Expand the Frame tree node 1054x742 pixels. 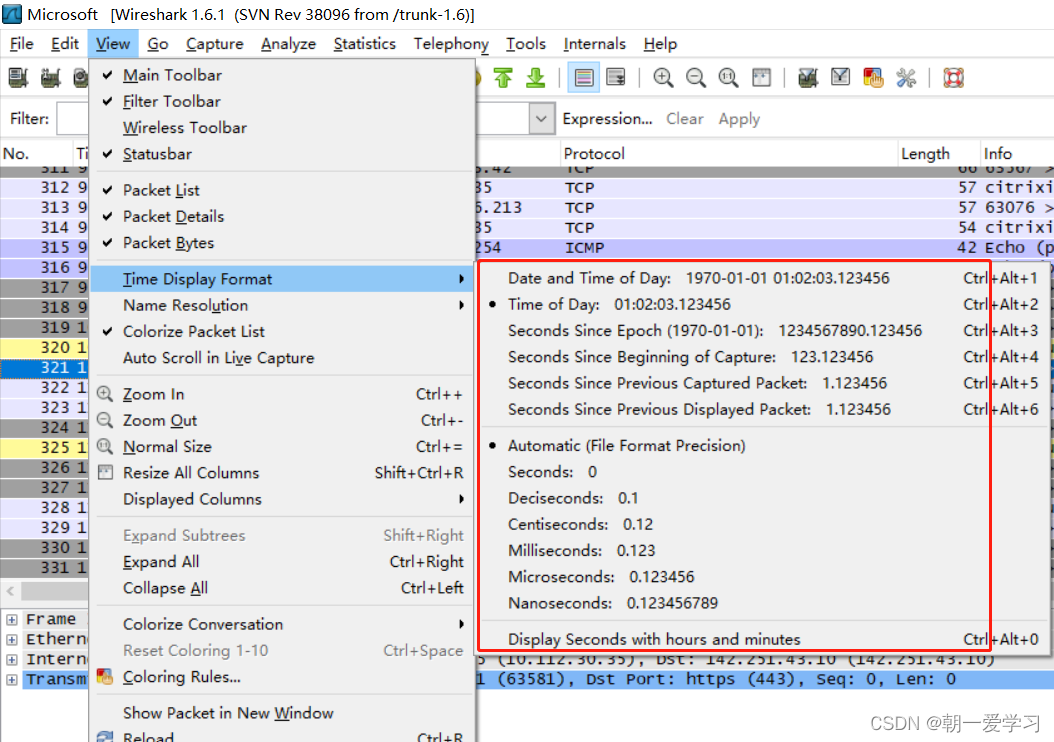[x=11, y=619]
